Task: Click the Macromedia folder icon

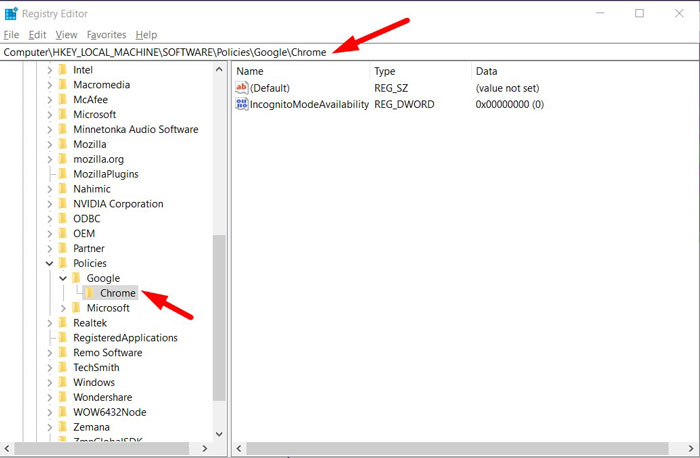Action: pyautogui.click(x=63, y=85)
